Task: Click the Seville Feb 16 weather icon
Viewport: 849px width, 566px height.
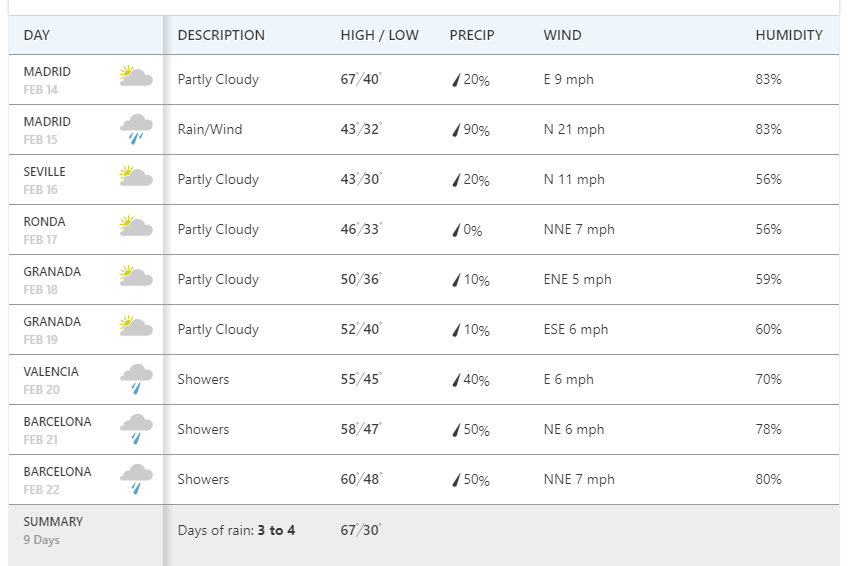Action: tap(135, 178)
